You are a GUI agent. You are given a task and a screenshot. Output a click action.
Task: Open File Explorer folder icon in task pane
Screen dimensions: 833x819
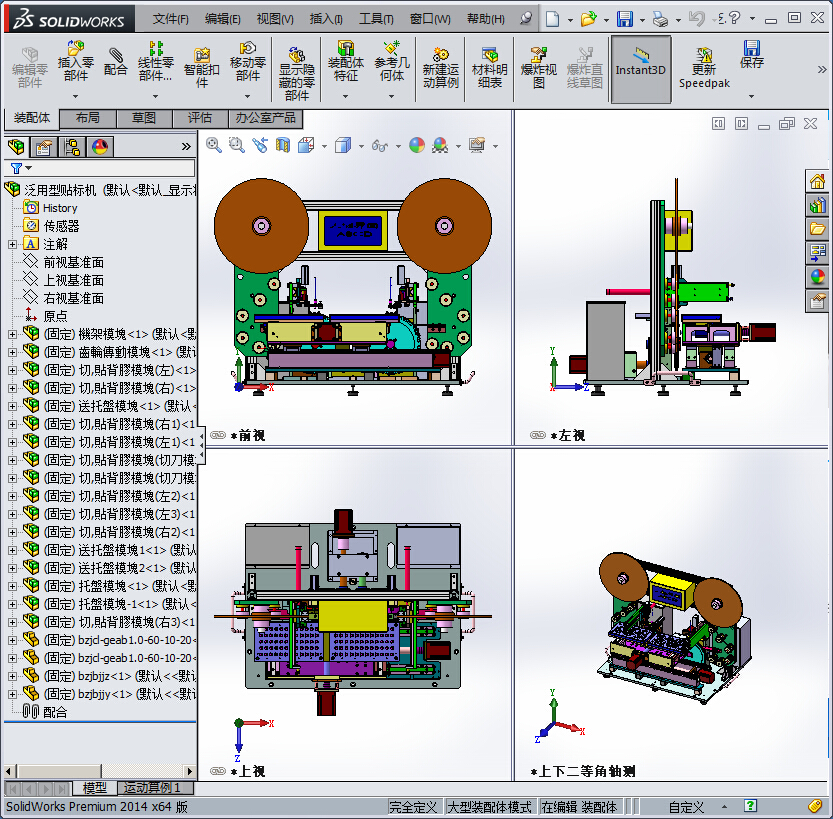[817, 229]
